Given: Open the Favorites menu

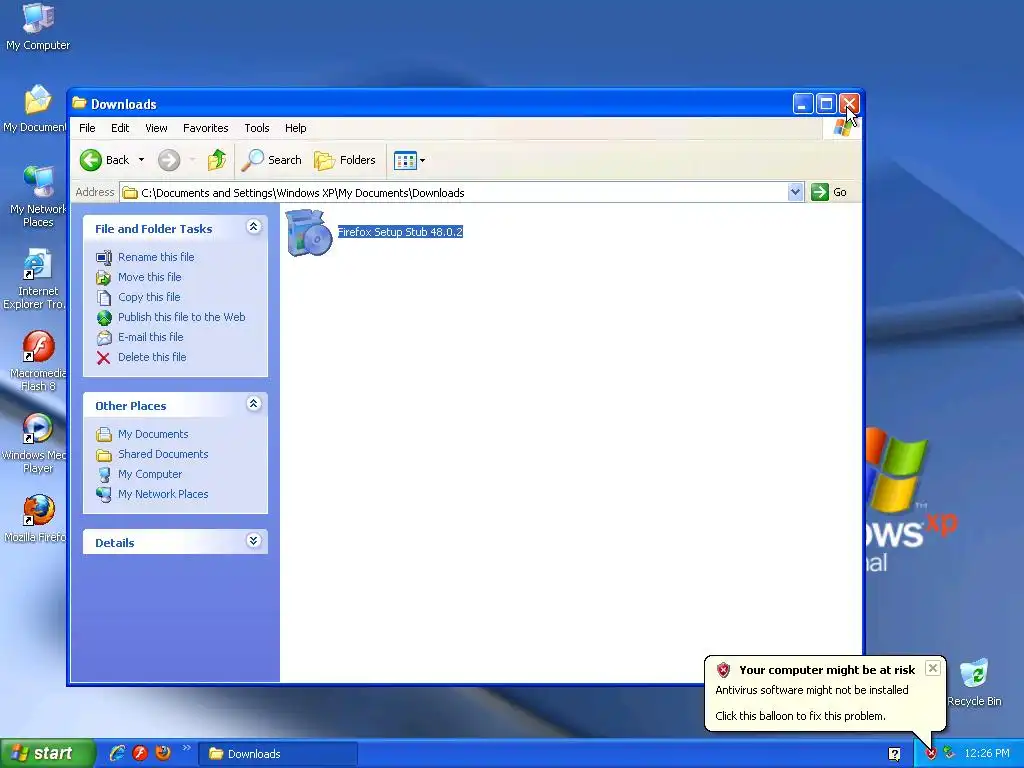Looking at the screenshot, I should click(206, 128).
